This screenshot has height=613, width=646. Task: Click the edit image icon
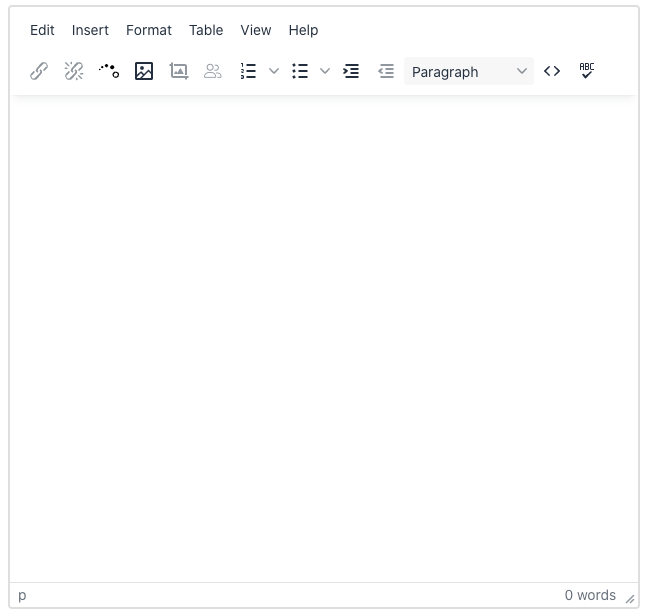[179, 71]
